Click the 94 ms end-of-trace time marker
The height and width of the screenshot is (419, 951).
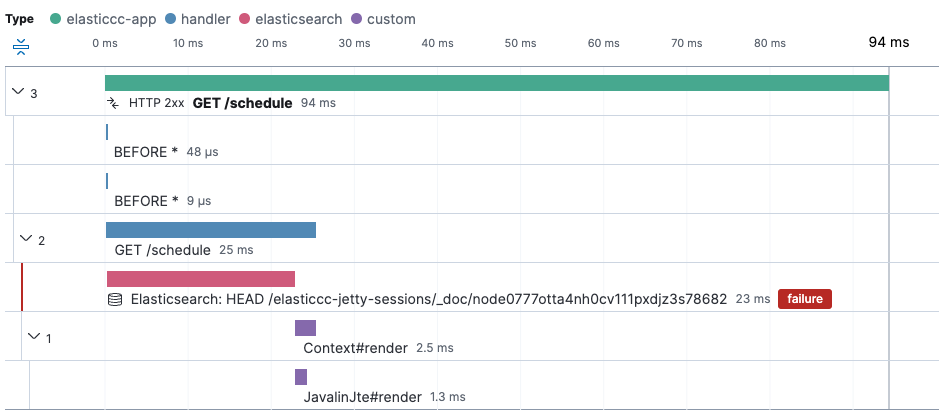(x=888, y=42)
